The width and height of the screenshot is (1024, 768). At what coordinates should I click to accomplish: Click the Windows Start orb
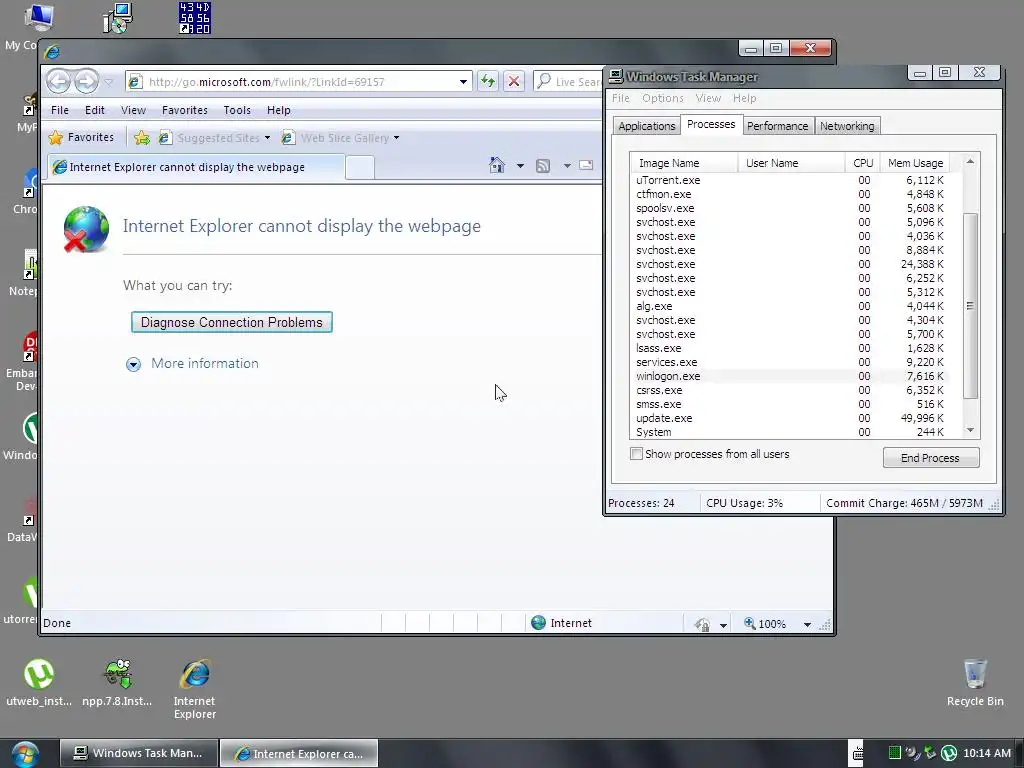pyautogui.click(x=25, y=755)
